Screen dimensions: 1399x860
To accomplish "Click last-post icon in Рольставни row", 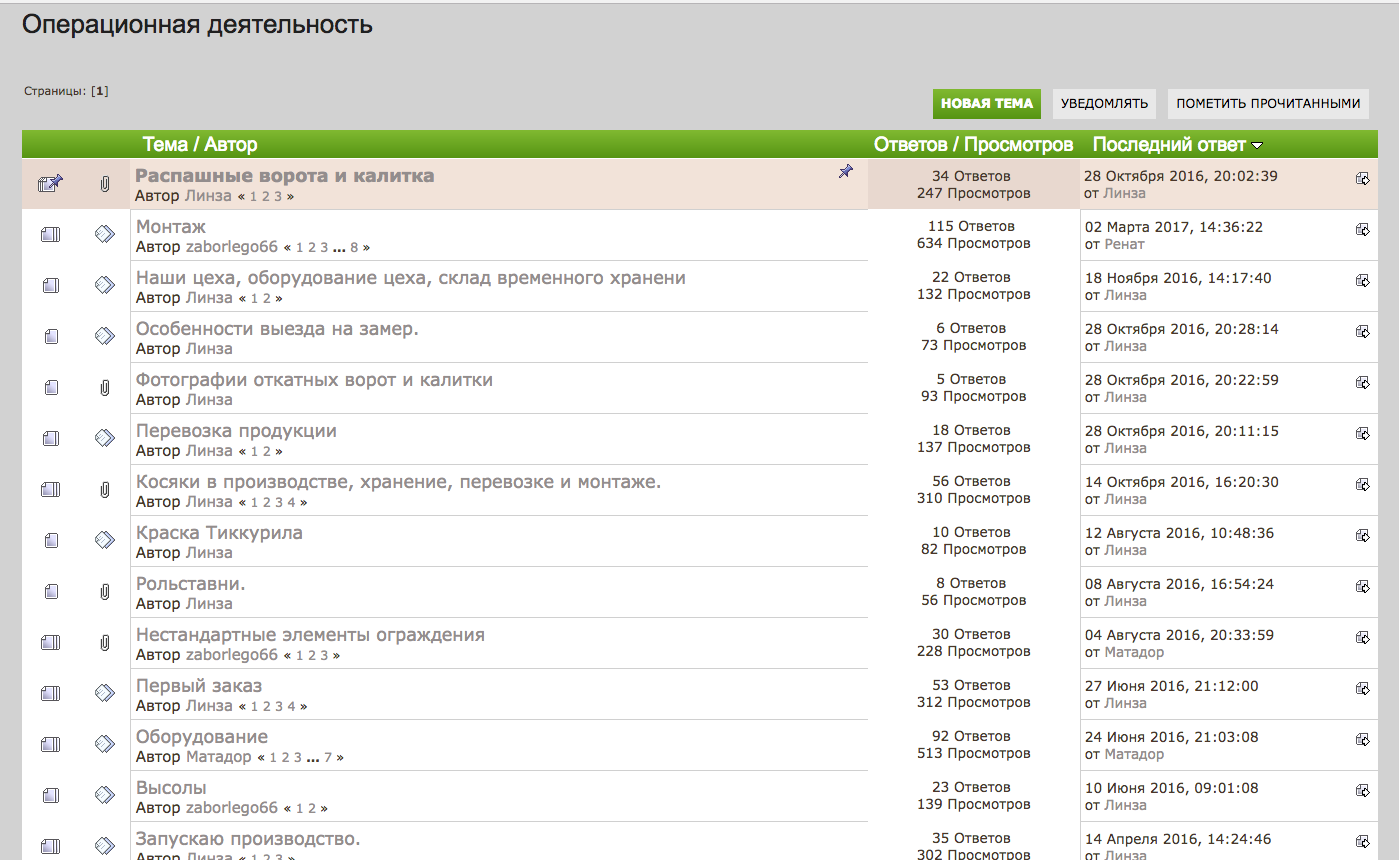I will (x=1362, y=587).
